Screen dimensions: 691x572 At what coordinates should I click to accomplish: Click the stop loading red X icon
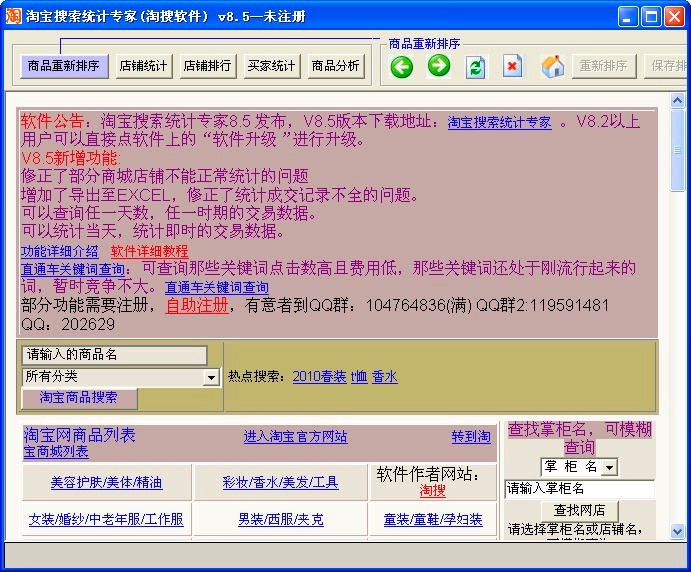tap(513, 66)
